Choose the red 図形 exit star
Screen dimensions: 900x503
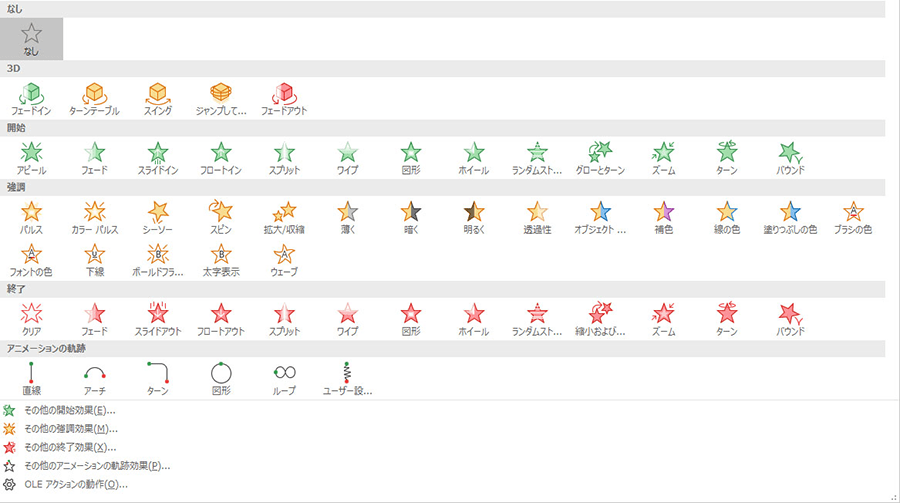411,319
